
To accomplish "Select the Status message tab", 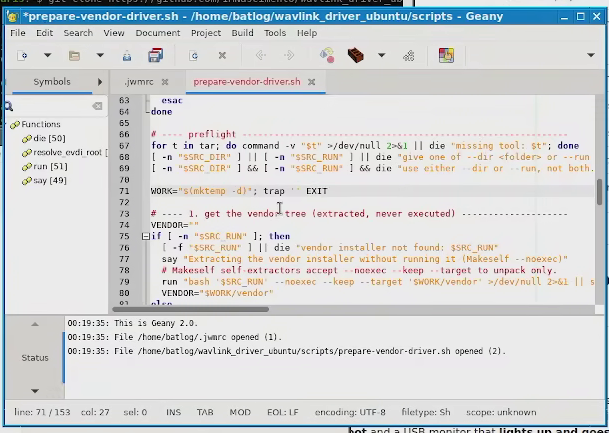I will coord(35,358).
